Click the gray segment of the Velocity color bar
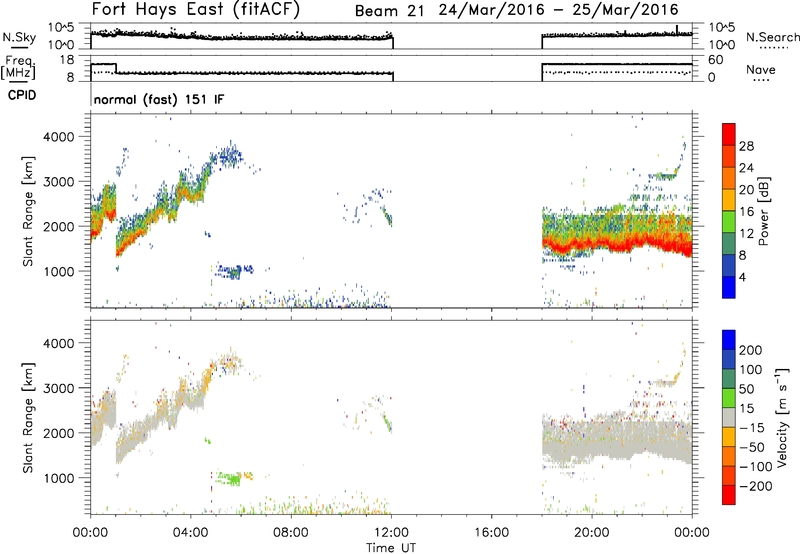This screenshot has width=800, height=554. coord(729,417)
